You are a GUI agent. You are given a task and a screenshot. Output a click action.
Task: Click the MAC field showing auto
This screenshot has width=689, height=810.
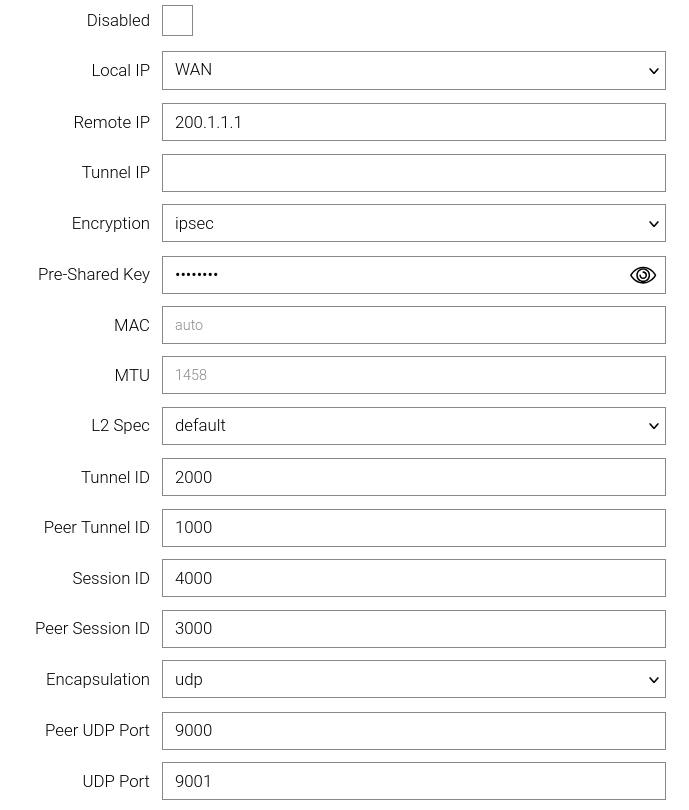coord(413,325)
